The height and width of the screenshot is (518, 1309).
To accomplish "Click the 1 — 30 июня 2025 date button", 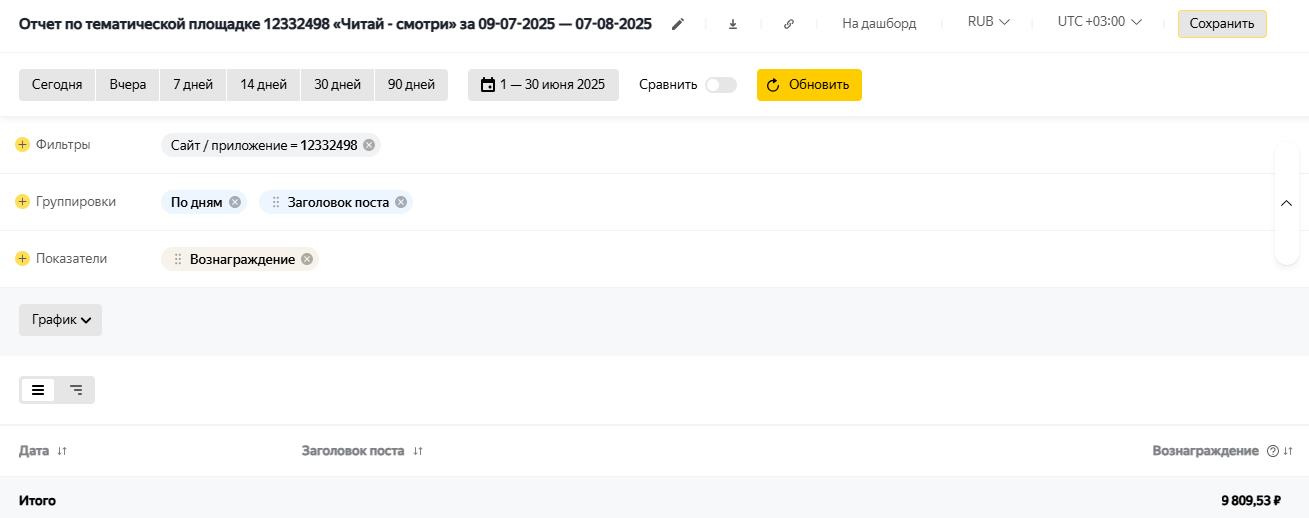I will 543,85.
